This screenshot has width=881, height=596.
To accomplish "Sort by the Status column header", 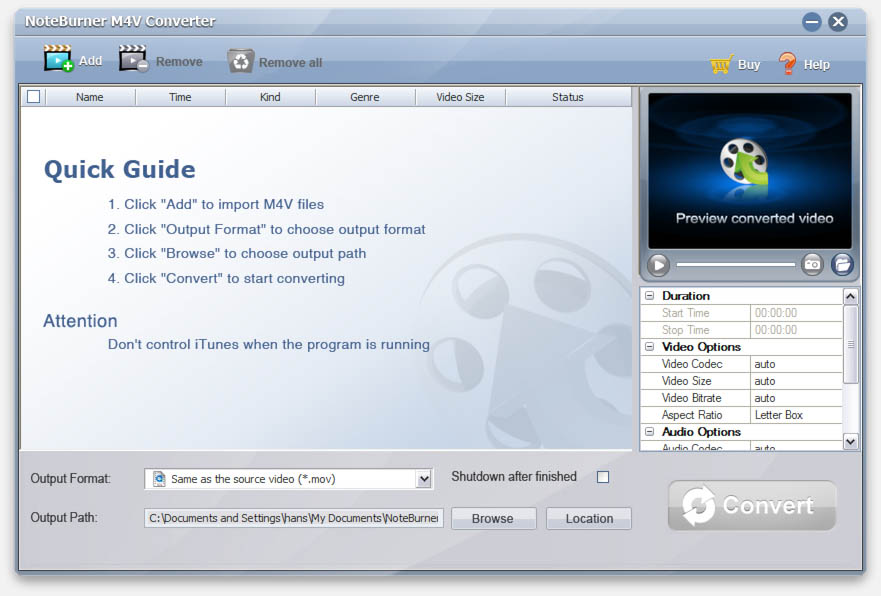I will [x=568, y=97].
